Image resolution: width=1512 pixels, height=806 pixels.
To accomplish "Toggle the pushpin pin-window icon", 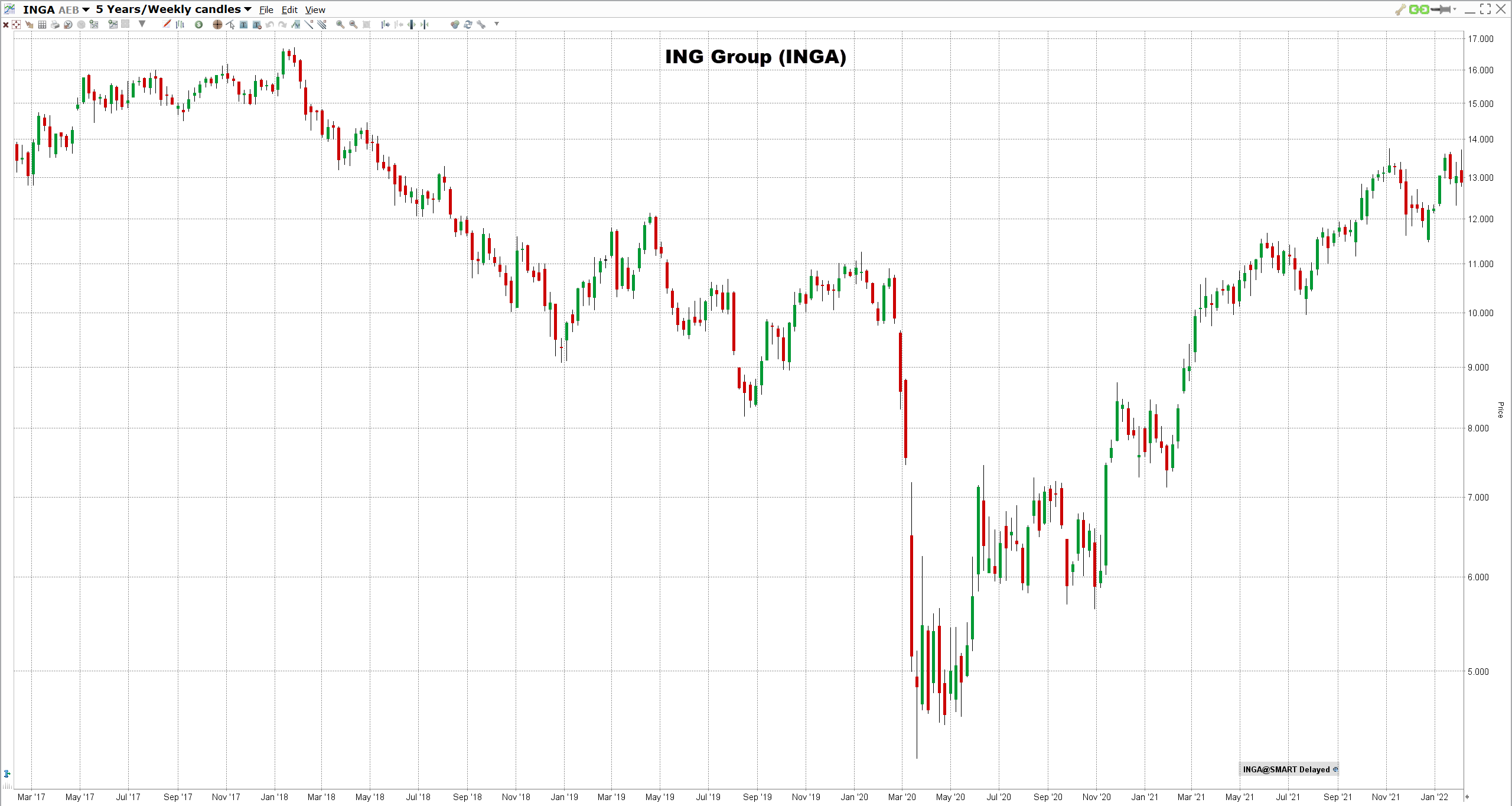I will pos(1441,9).
